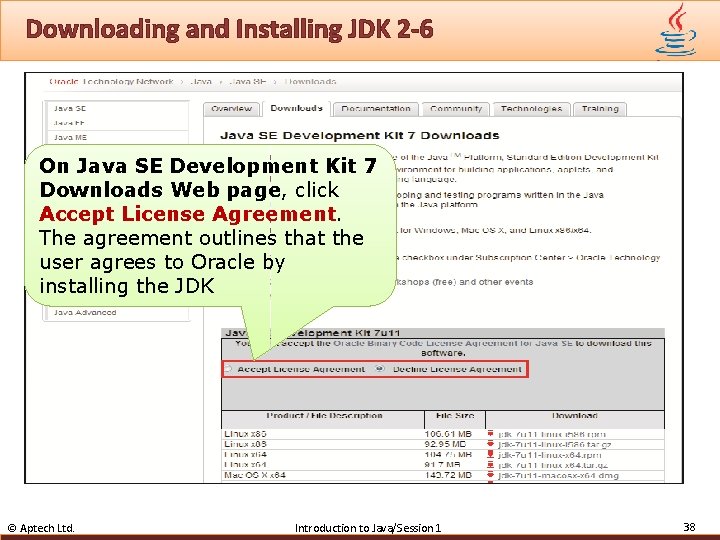Click the Downloads breadcrumb text
The image size is (720, 540).
(310, 81)
